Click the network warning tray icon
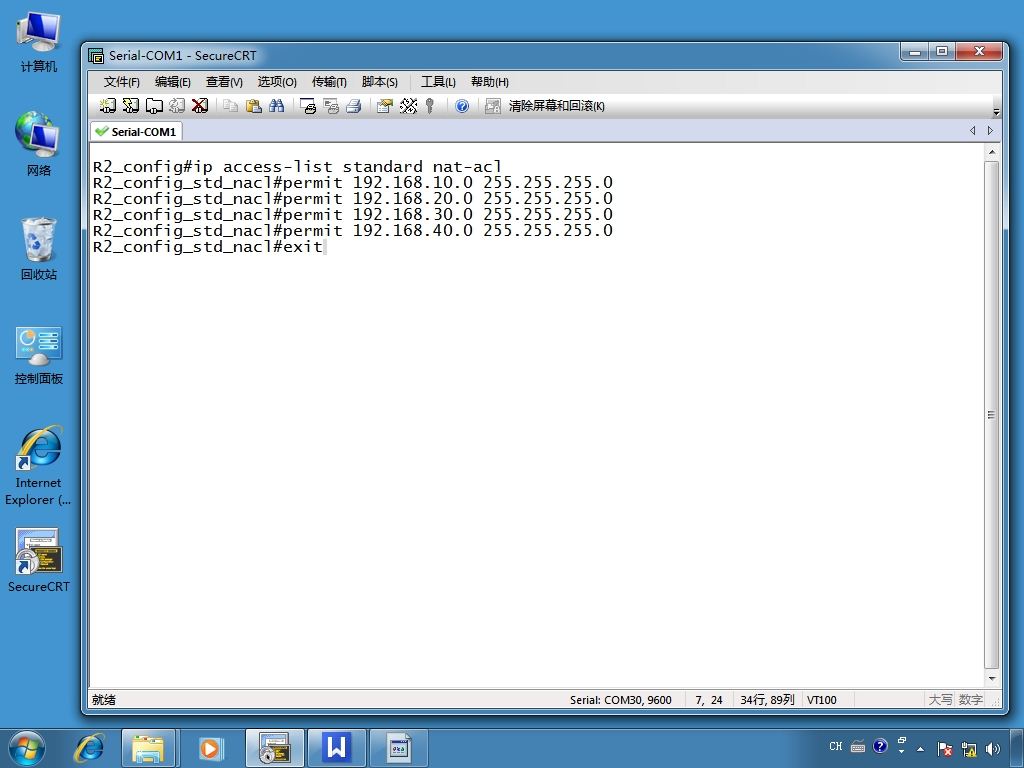 [x=969, y=749]
